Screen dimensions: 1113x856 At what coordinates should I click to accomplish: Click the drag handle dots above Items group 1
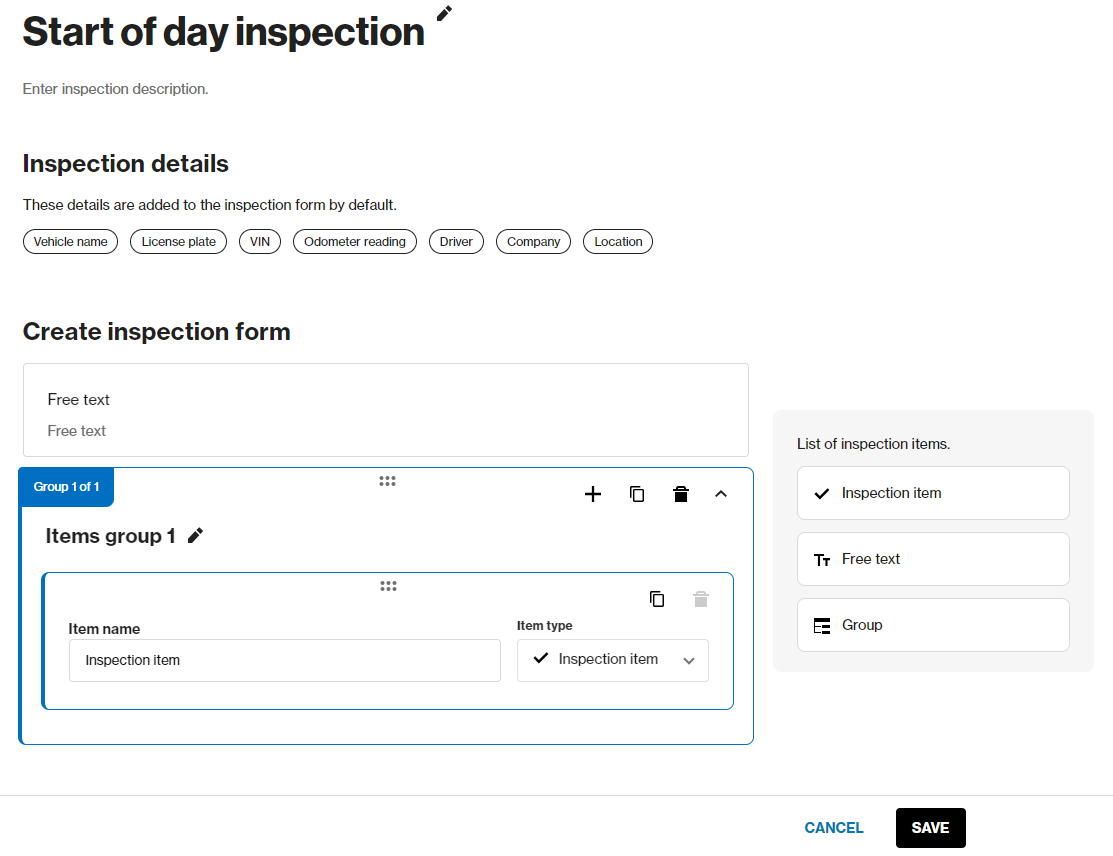[387, 481]
